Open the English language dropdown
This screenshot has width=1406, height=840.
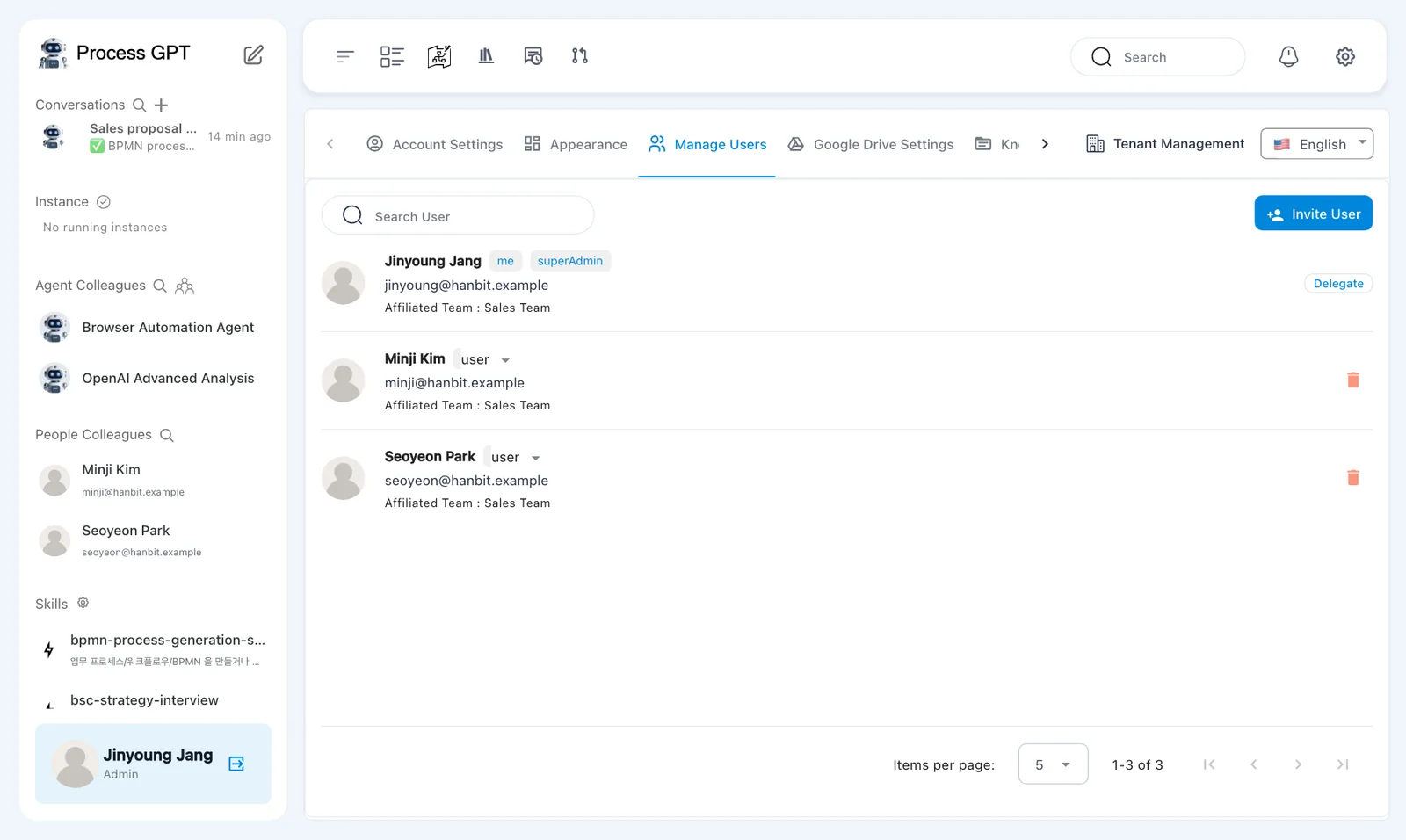(x=1316, y=144)
